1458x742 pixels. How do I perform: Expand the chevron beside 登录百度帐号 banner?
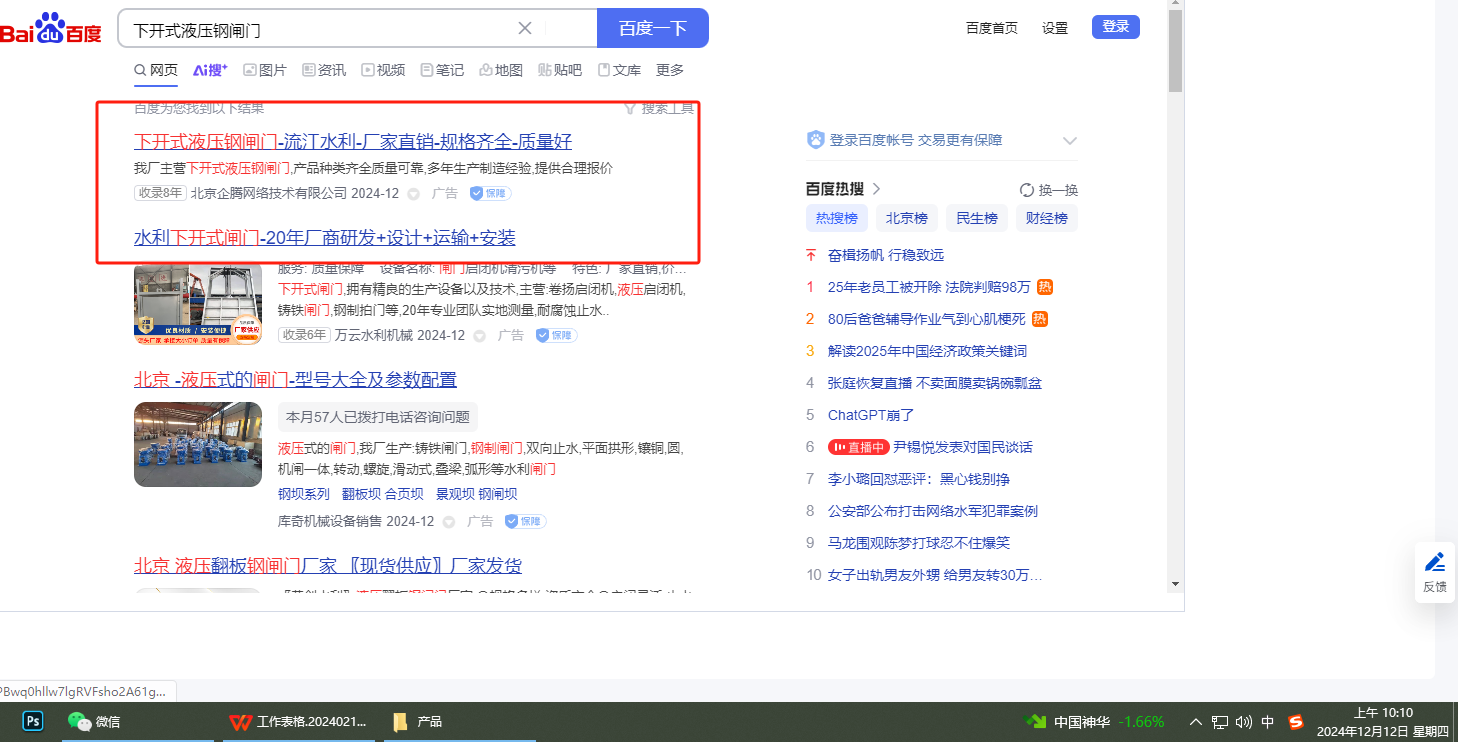pos(1069,141)
